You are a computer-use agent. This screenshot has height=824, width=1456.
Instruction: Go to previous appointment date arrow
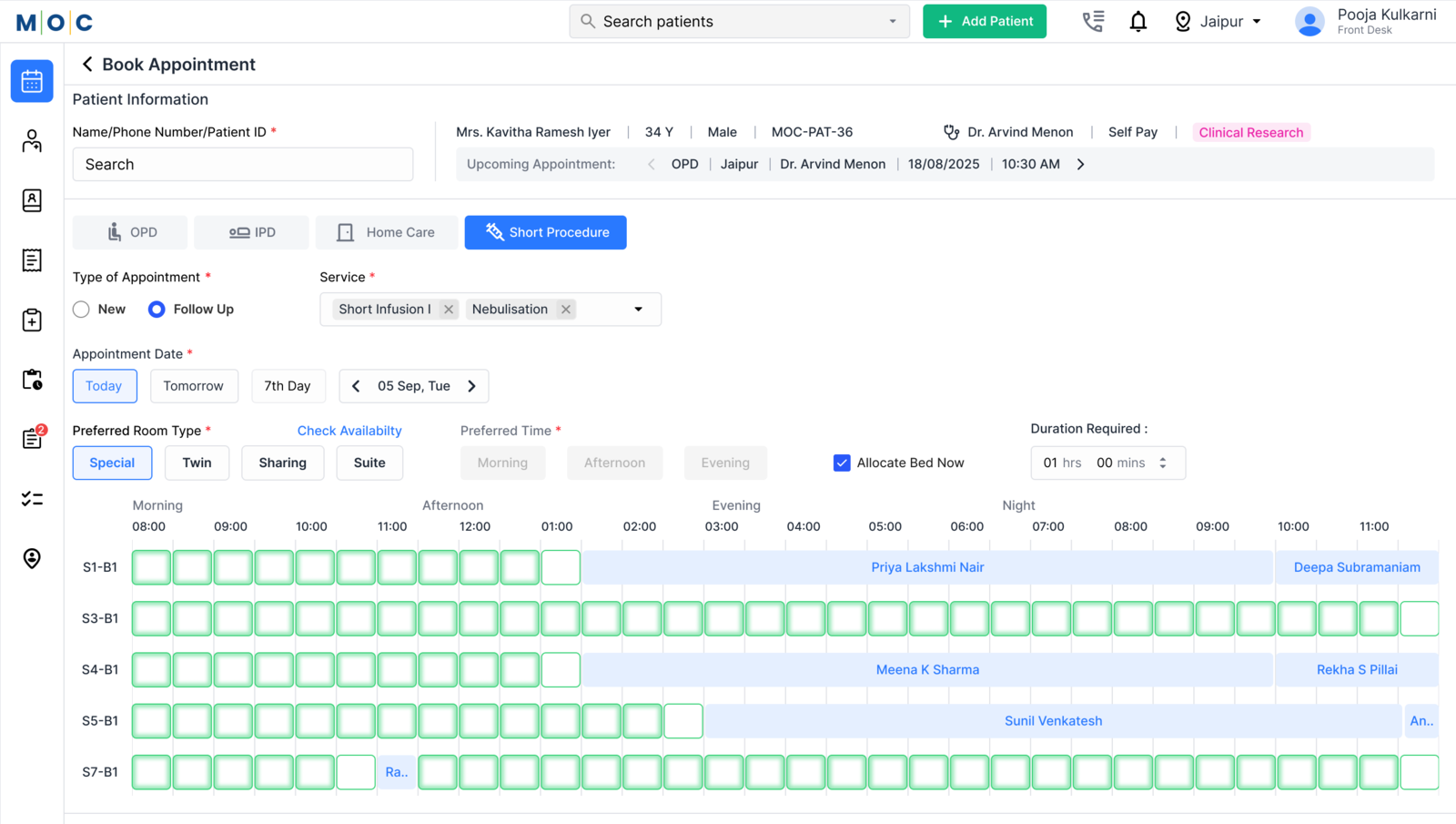tap(356, 386)
